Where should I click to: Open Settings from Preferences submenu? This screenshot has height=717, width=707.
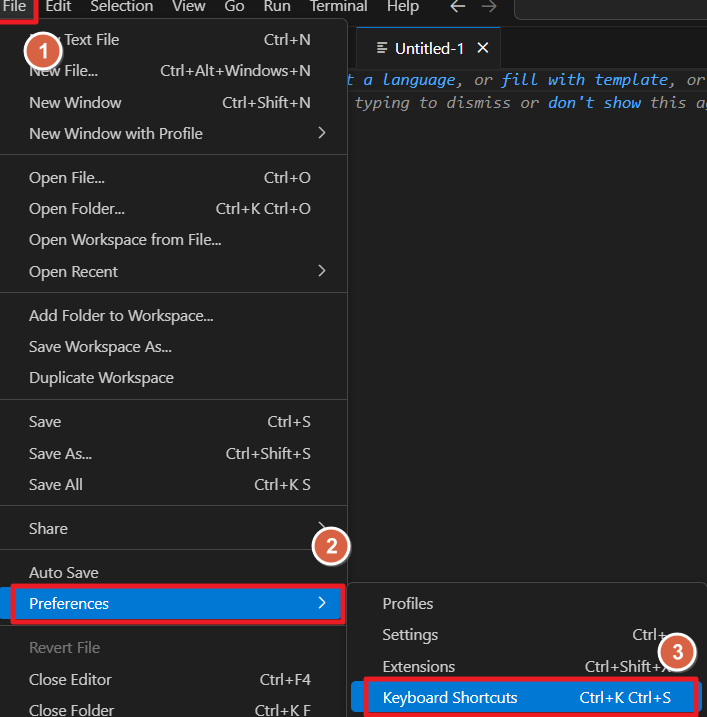[526, 635]
